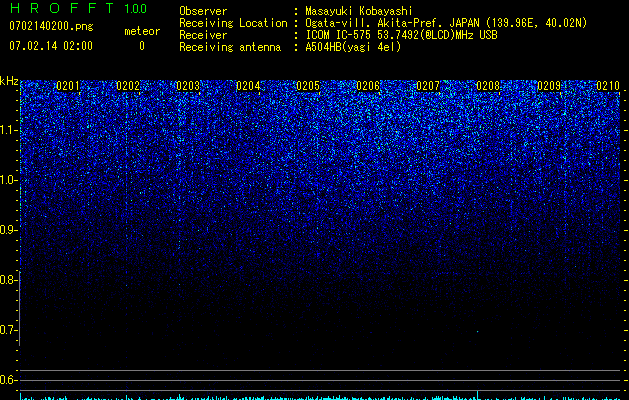Click the Receiving antenna label

[230, 47]
